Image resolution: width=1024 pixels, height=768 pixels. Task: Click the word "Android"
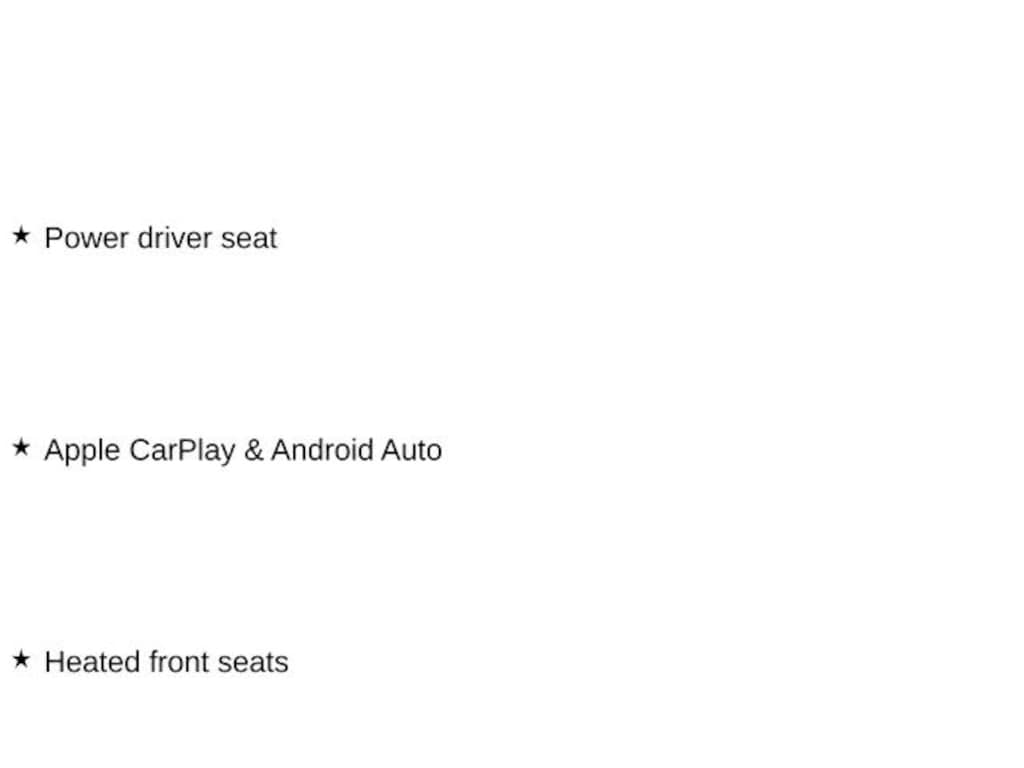(x=322, y=450)
